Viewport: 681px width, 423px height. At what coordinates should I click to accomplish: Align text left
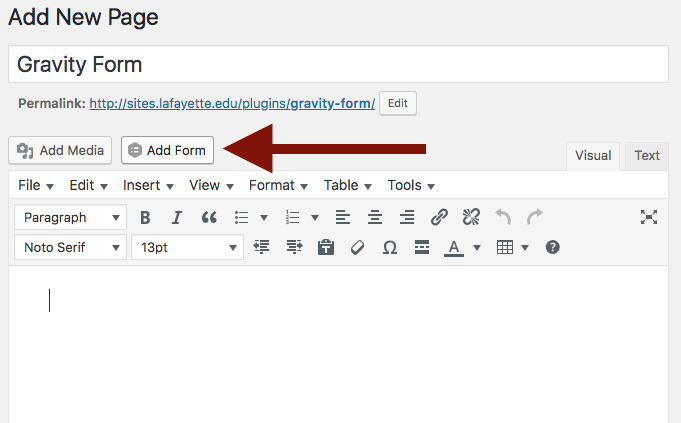(343, 217)
